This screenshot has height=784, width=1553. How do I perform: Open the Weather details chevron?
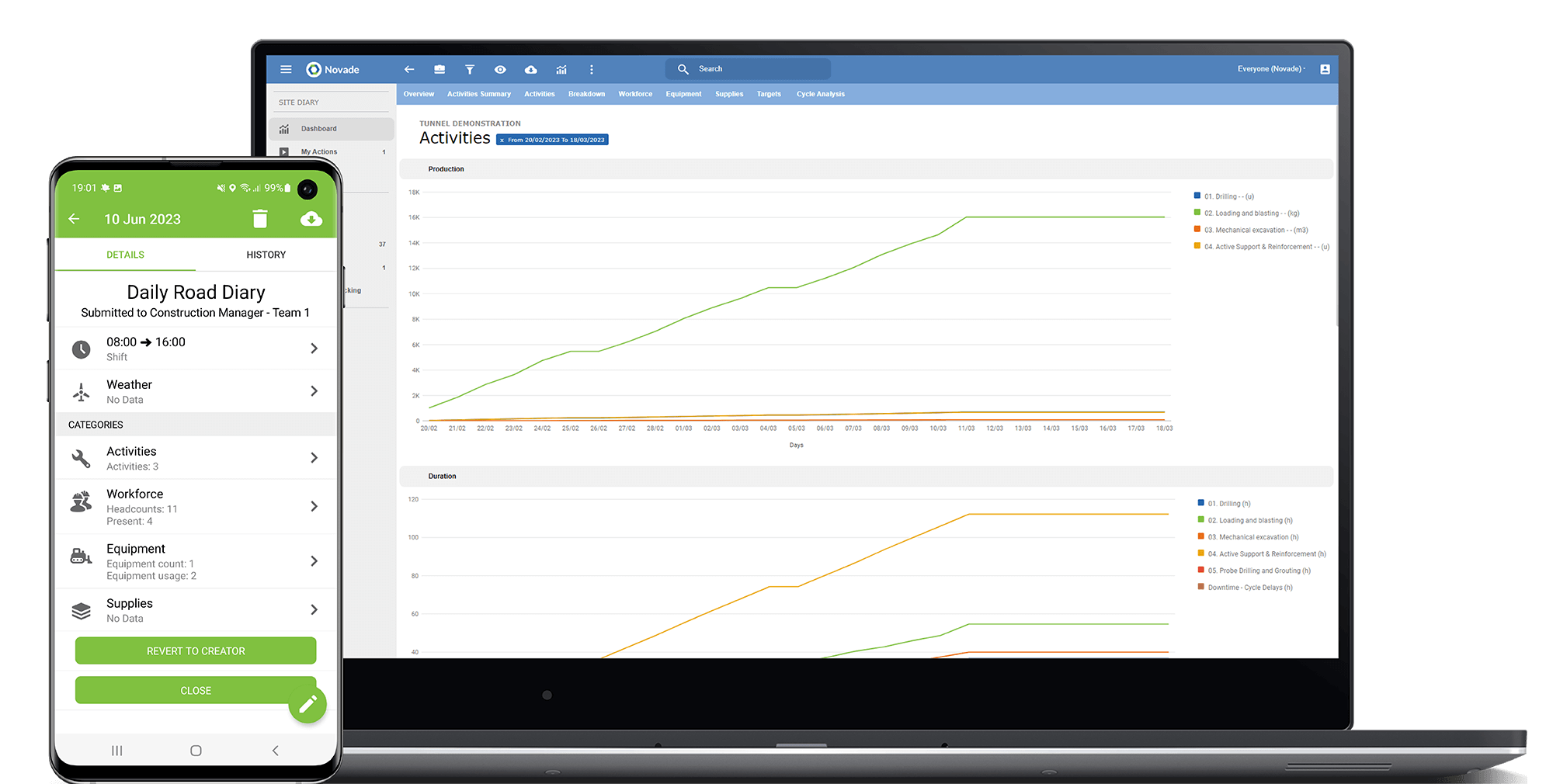[x=314, y=390]
